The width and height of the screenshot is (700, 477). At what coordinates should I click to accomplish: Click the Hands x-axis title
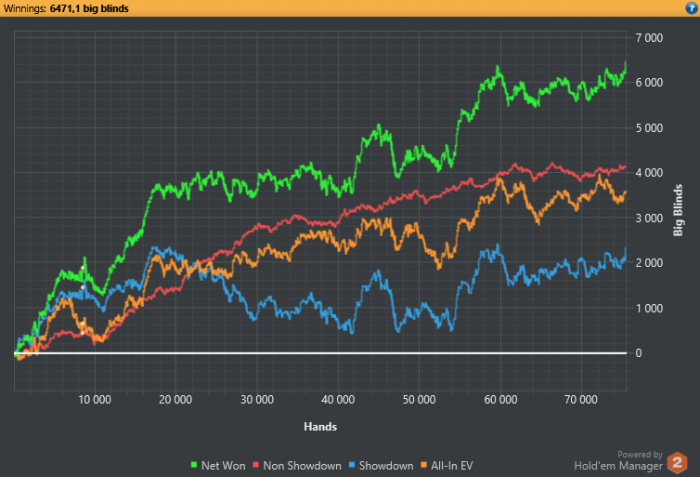[x=320, y=427]
